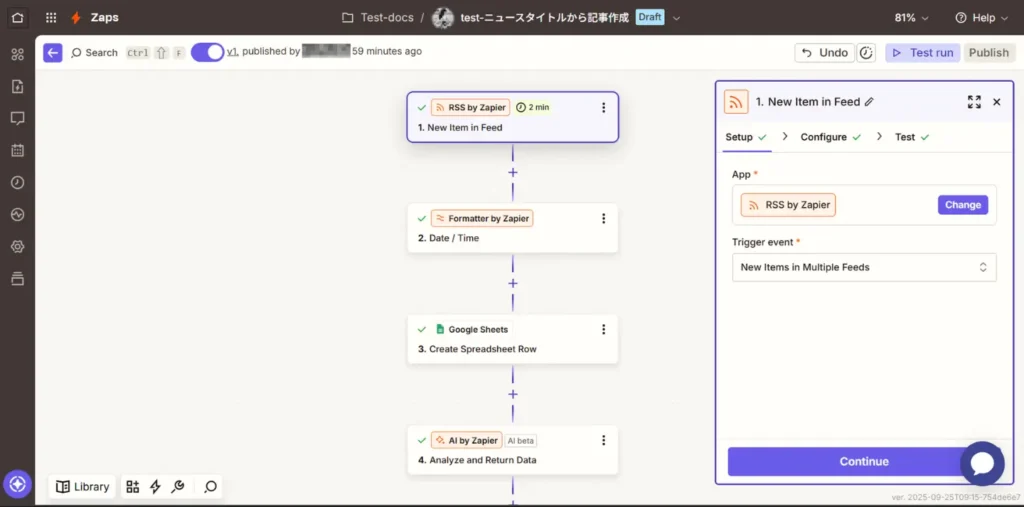Viewport: 1024px width, 507px height.
Task: Click the Test run button
Action: [922, 52]
